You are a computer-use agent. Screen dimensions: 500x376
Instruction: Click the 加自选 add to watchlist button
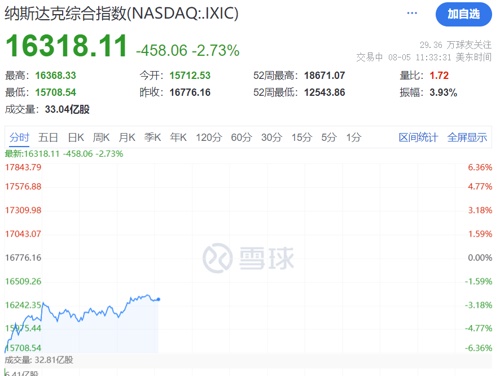[x=463, y=14]
